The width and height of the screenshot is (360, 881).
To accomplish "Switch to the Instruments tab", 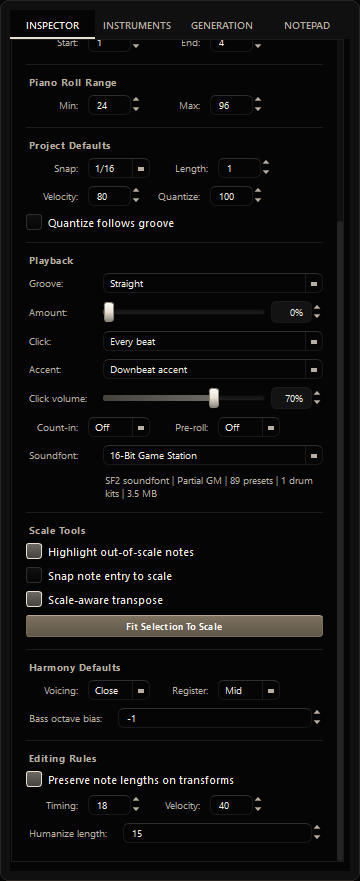I will (x=137, y=25).
